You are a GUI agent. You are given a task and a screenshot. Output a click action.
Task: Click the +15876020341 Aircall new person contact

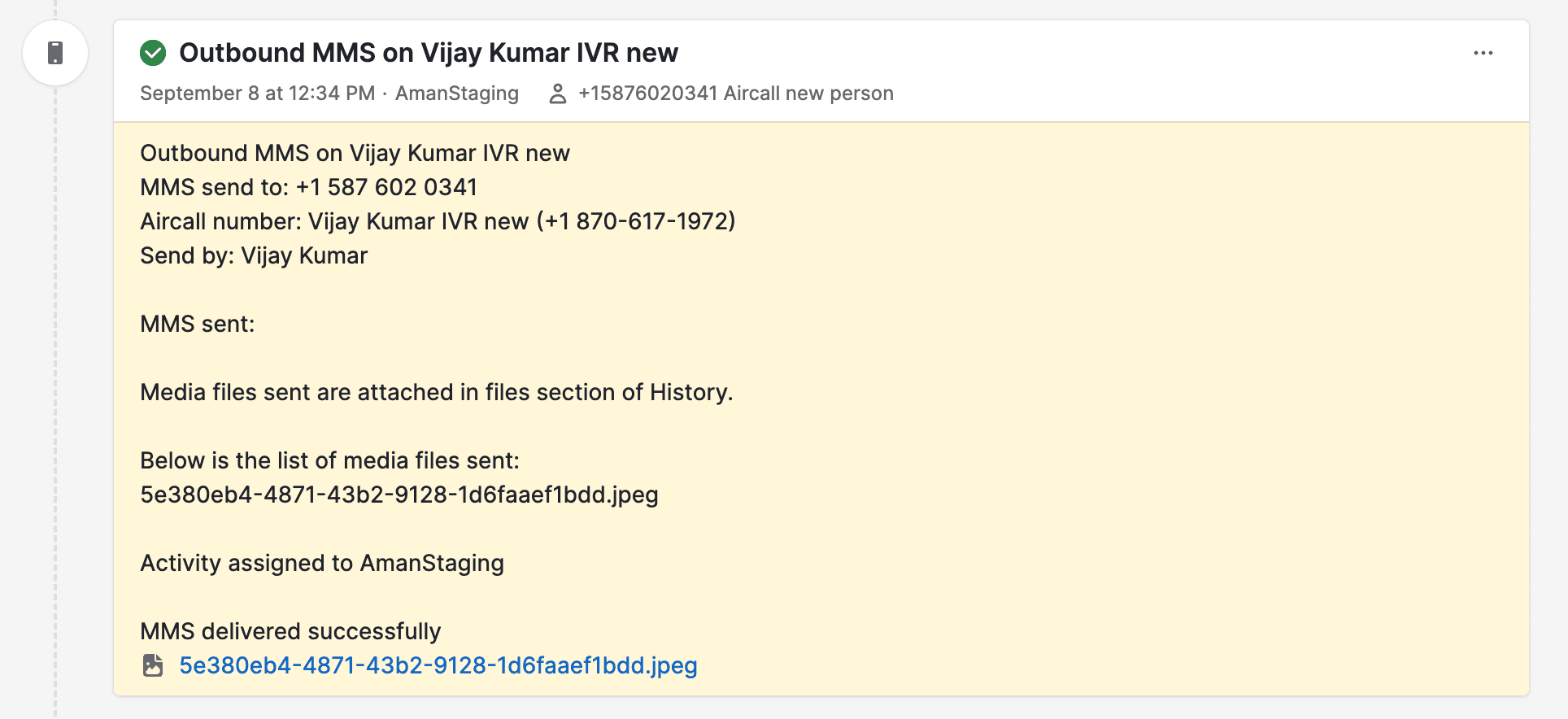(735, 94)
